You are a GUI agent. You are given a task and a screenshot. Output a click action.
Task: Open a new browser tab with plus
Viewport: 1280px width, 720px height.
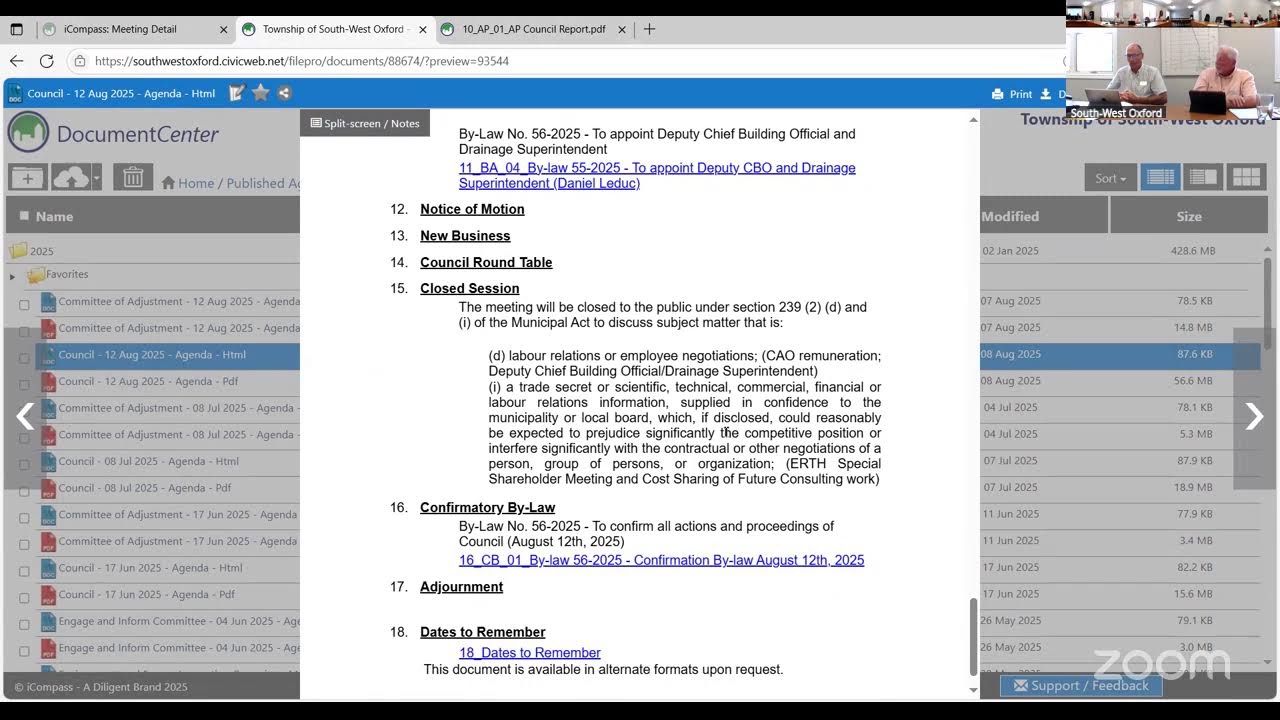[649, 29]
